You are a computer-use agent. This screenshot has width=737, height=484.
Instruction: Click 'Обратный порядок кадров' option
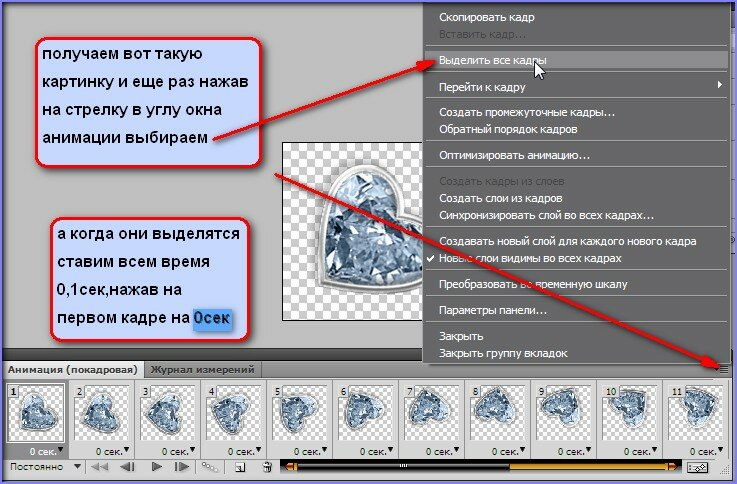[x=507, y=129]
